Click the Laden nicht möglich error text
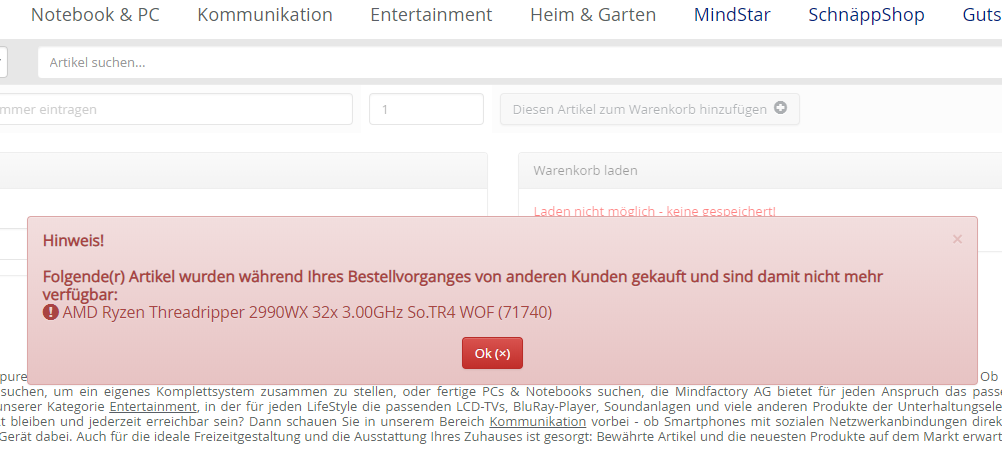Viewport: 1002px width, 472px height. pyautogui.click(x=654, y=211)
